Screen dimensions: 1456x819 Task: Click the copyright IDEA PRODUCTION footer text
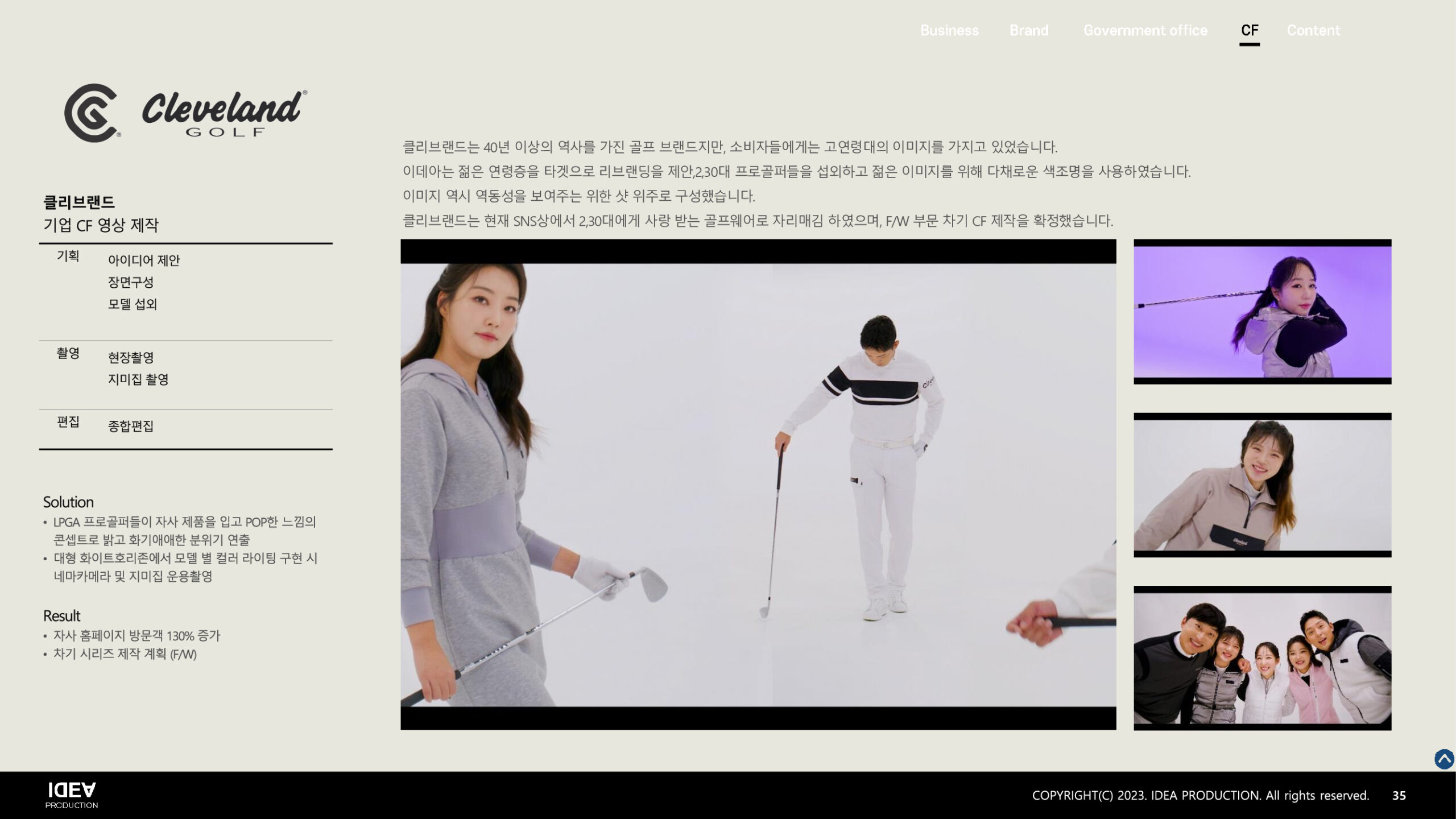1200,796
